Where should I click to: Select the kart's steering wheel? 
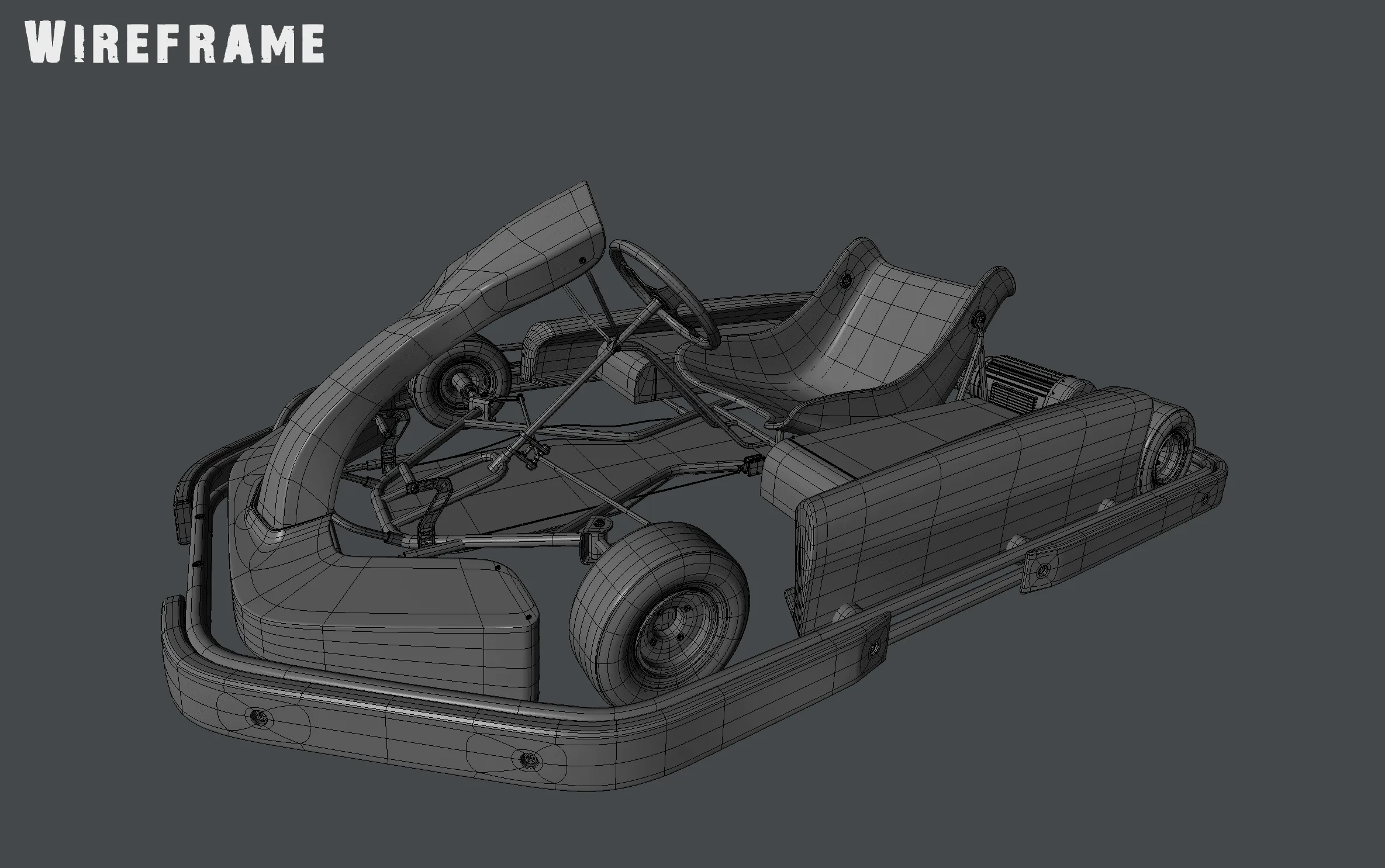coord(665,295)
